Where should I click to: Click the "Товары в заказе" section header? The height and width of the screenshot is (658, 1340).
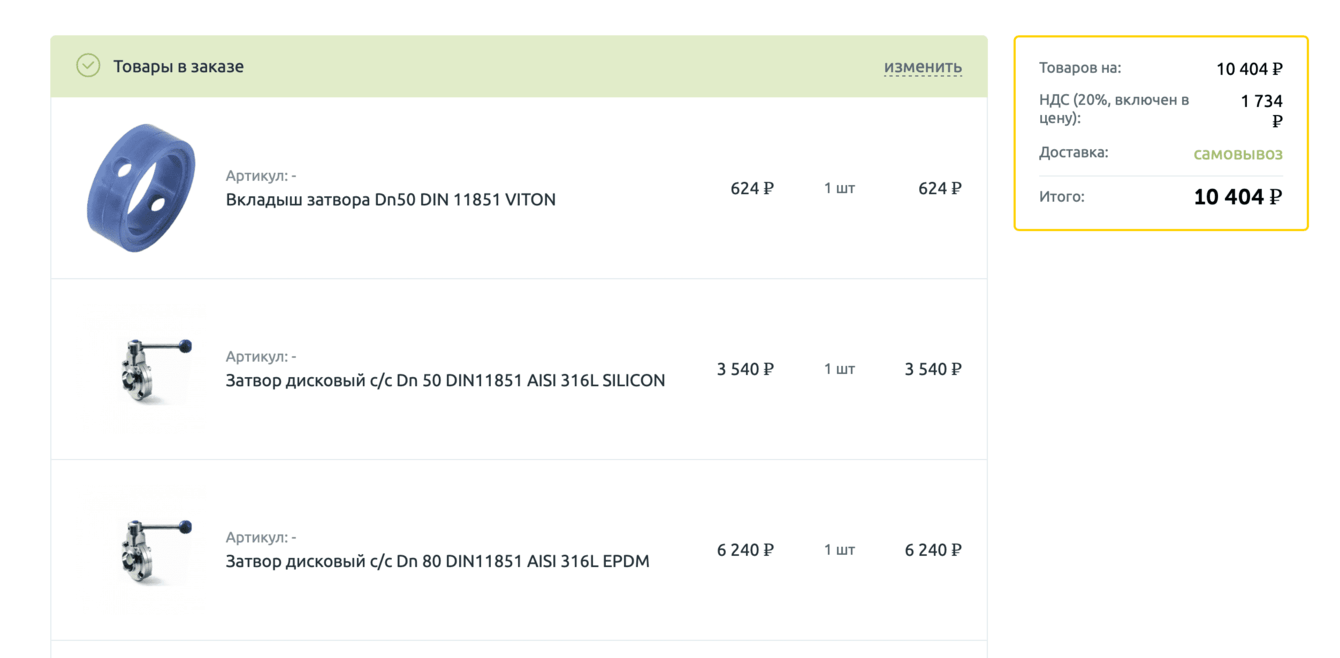(x=178, y=67)
